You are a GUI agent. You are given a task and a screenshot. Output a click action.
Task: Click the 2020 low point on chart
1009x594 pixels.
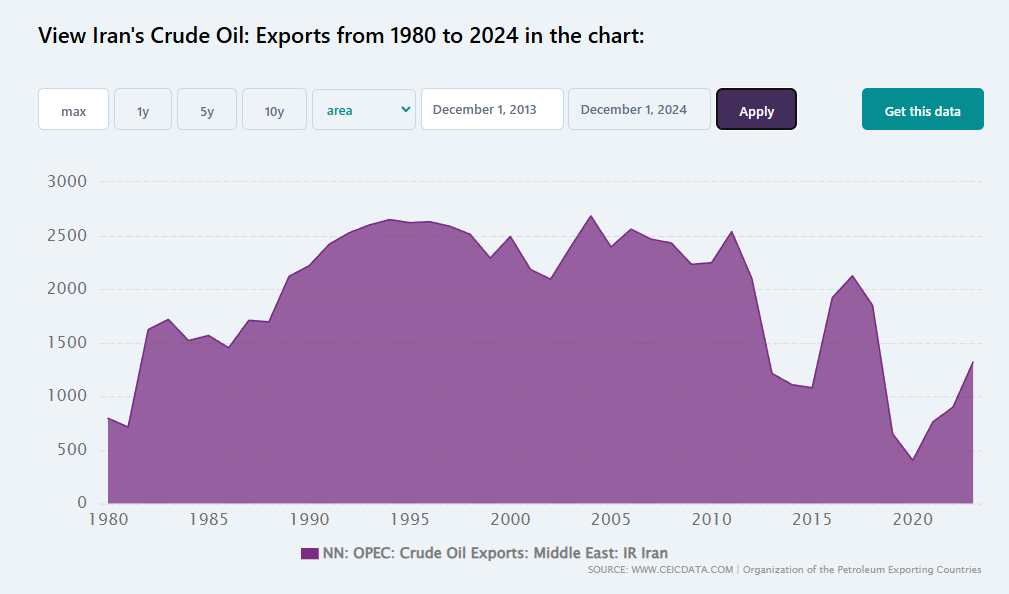912,459
